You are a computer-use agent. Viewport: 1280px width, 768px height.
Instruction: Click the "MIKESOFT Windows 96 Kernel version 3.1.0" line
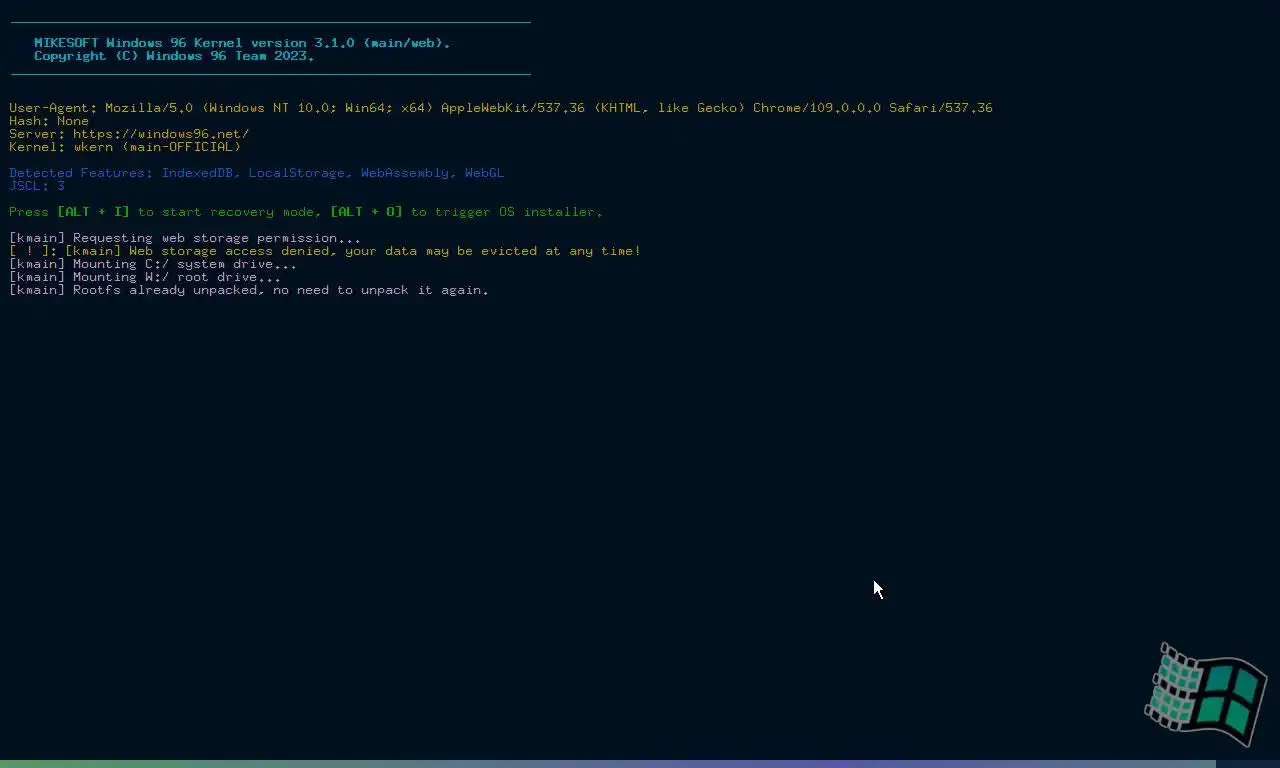pyautogui.click(x=242, y=43)
